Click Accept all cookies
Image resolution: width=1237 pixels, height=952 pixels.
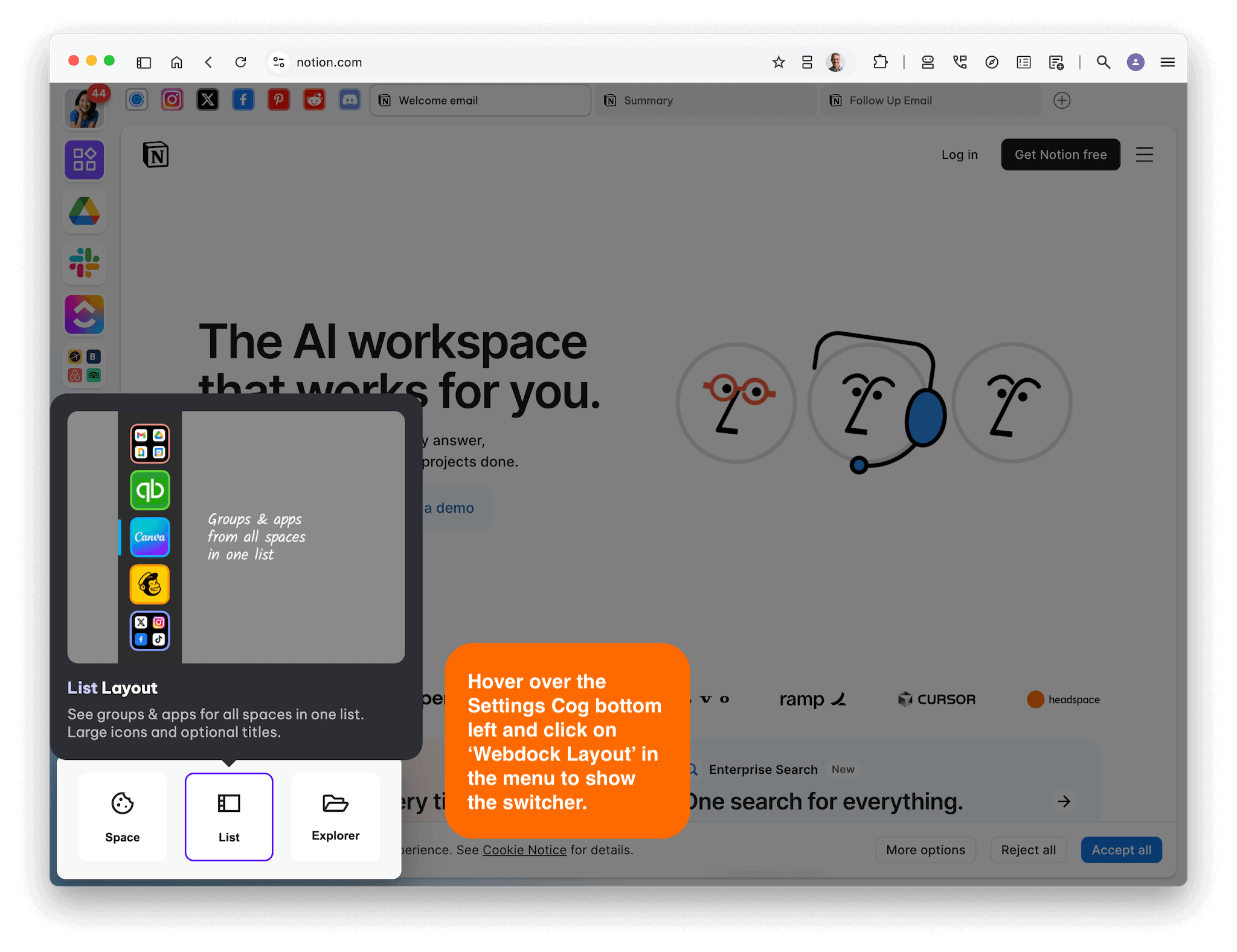pos(1121,850)
